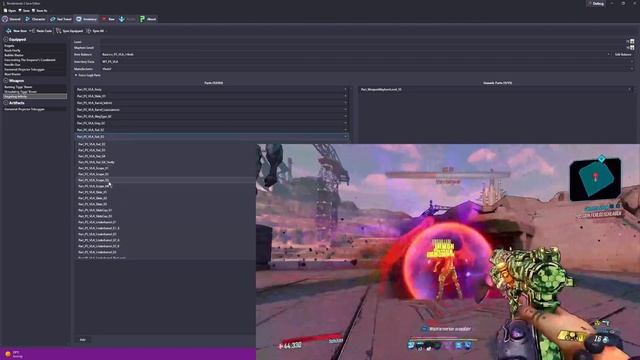Choose Part_PS_VLA_Scope_01 in dropdown list
The image size is (640, 360).
click(x=93, y=168)
